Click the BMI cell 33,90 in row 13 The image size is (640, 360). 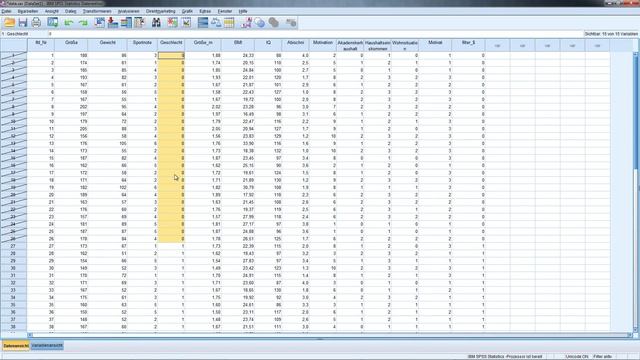238,144
